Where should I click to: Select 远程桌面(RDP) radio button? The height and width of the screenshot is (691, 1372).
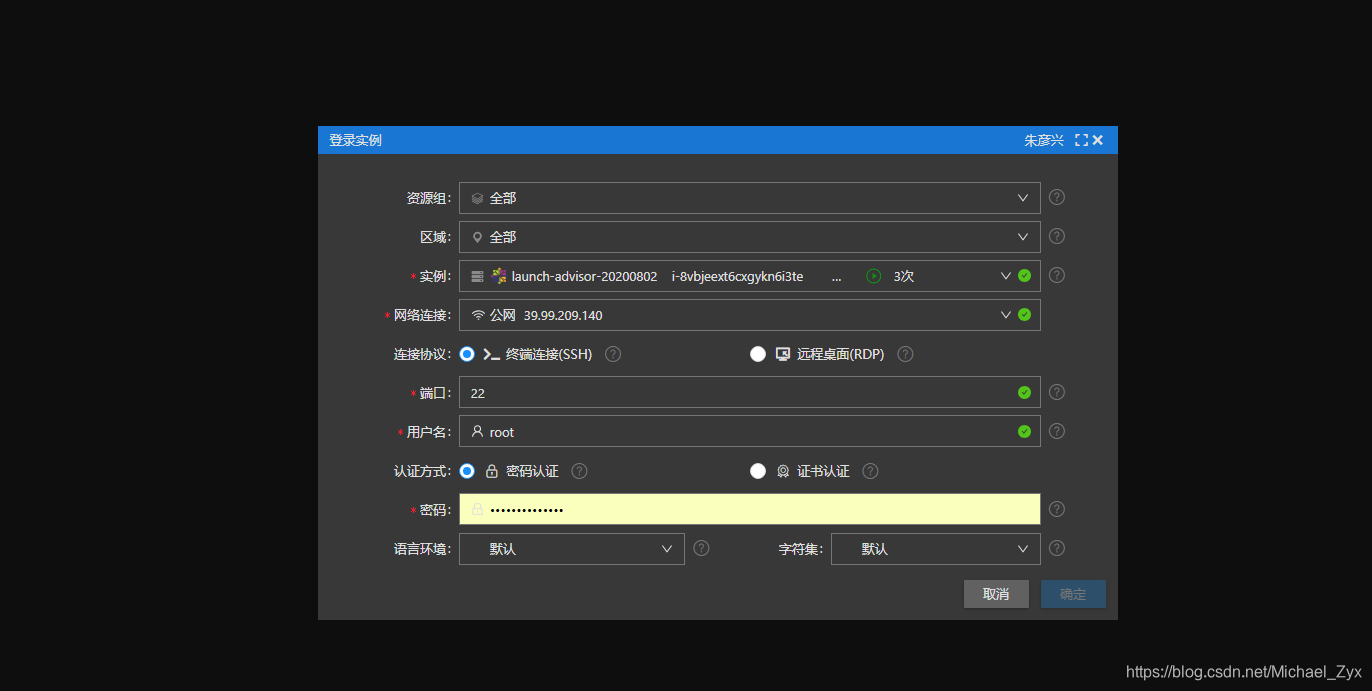758,354
